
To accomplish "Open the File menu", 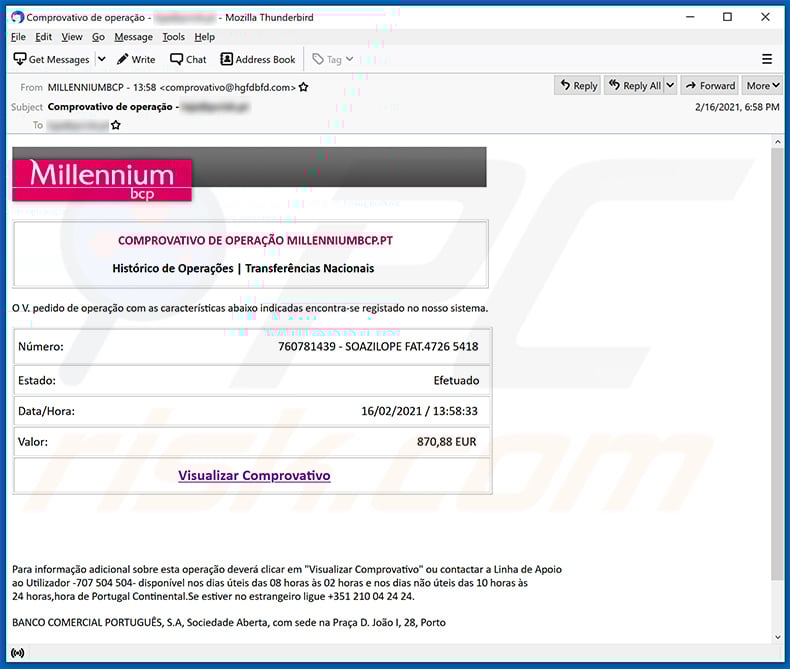I will (18, 37).
